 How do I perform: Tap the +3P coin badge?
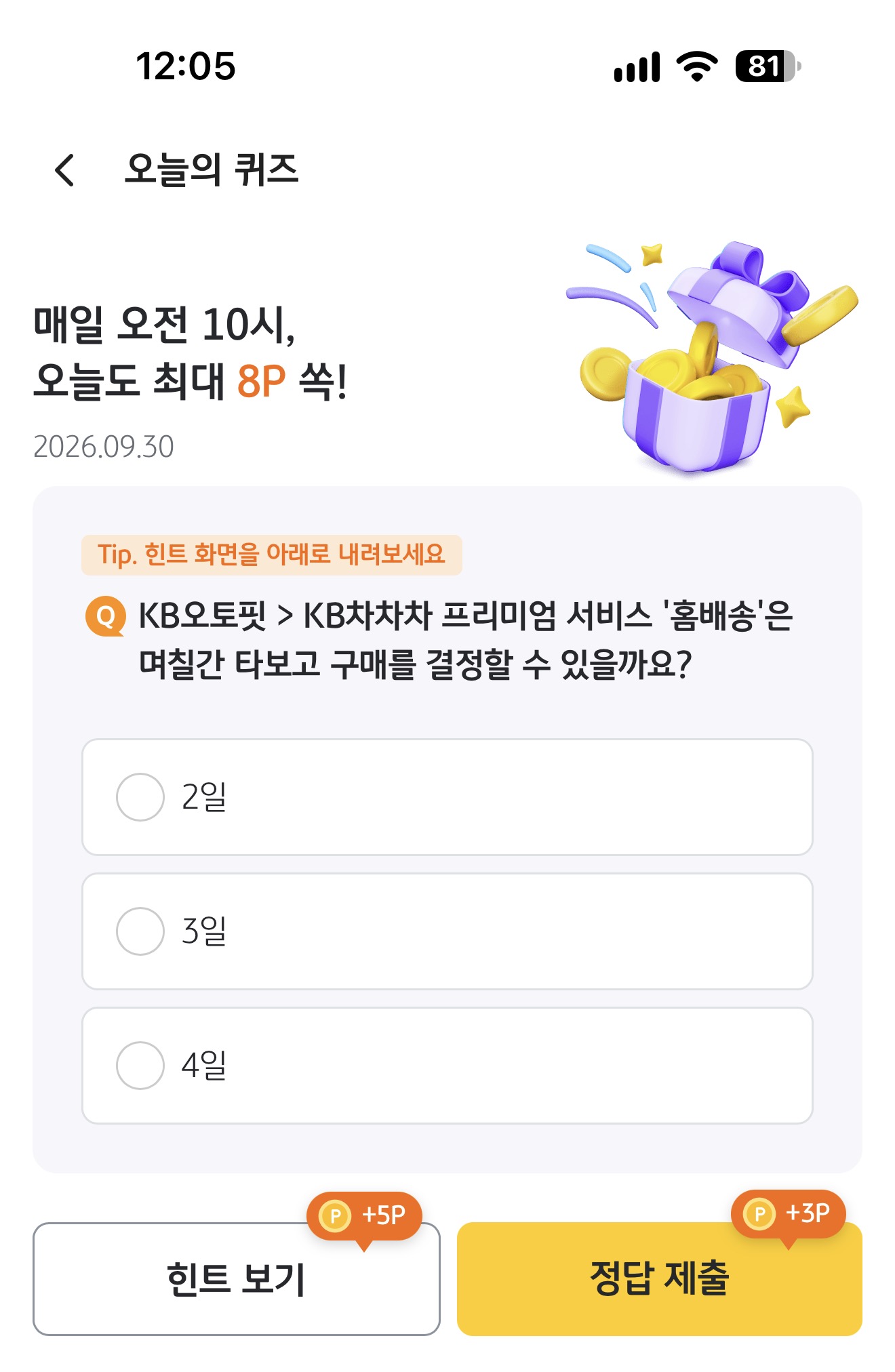click(x=788, y=1214)
